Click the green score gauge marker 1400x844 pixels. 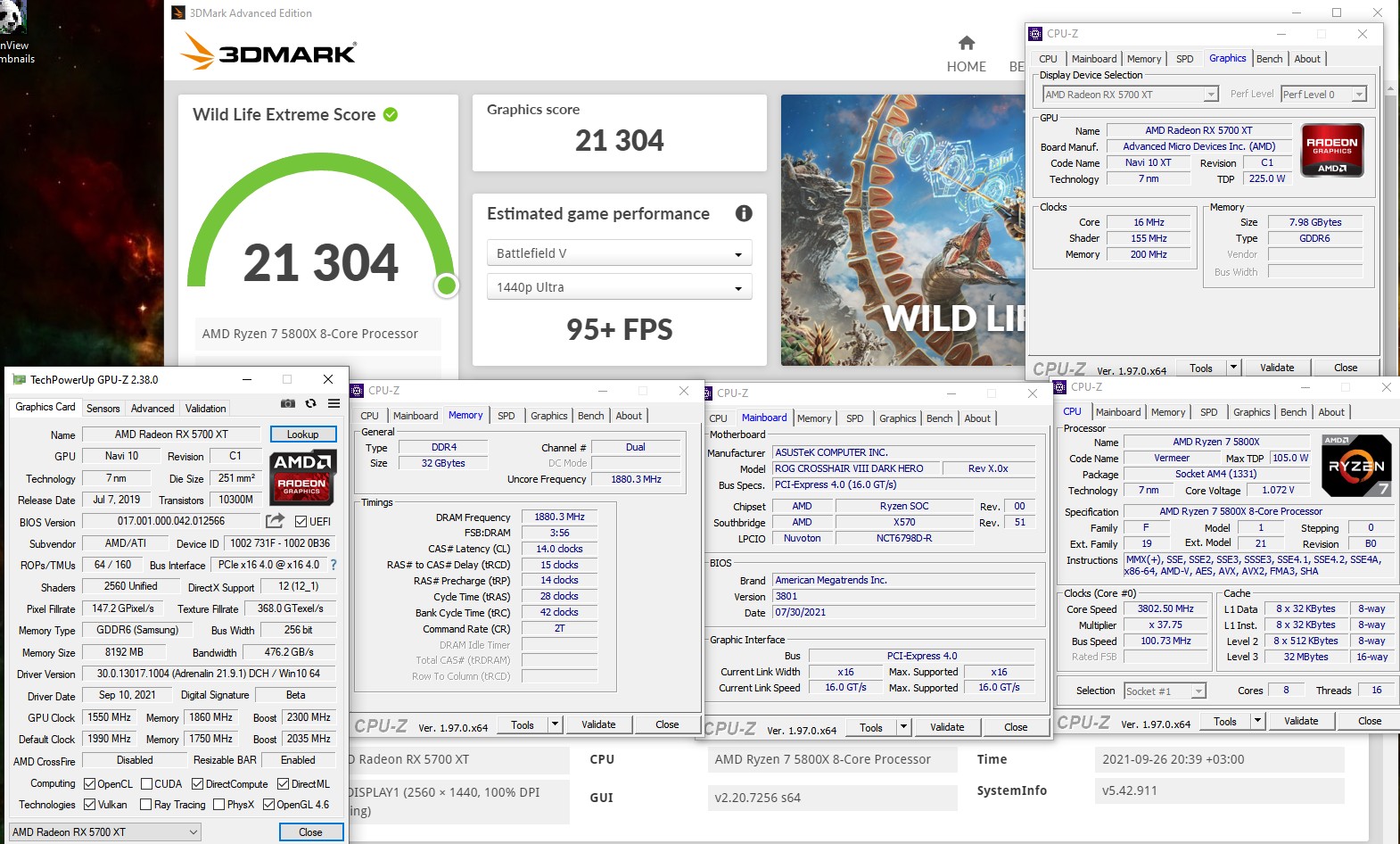coord(447,285)
